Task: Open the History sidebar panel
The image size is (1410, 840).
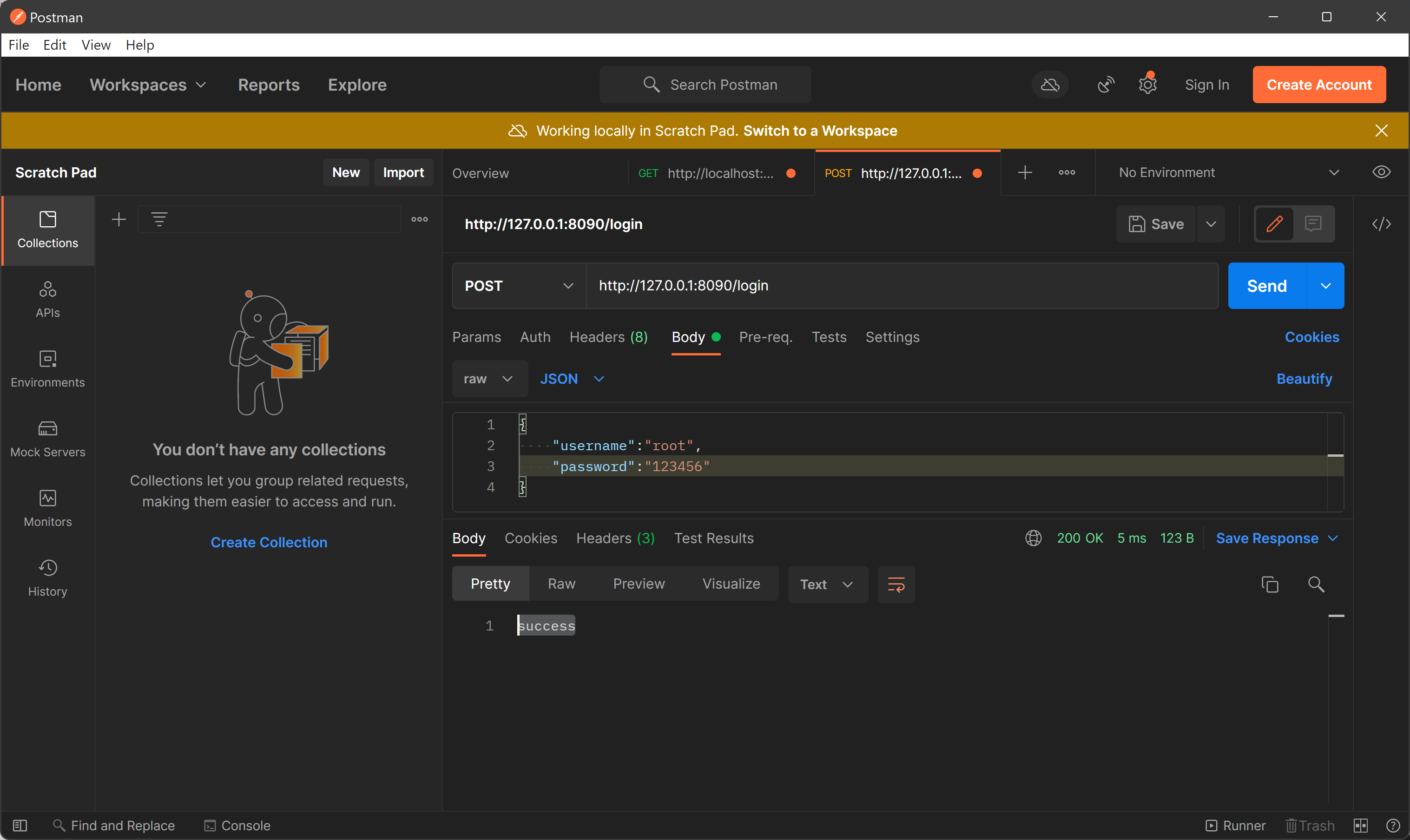Action: (47, 578)
